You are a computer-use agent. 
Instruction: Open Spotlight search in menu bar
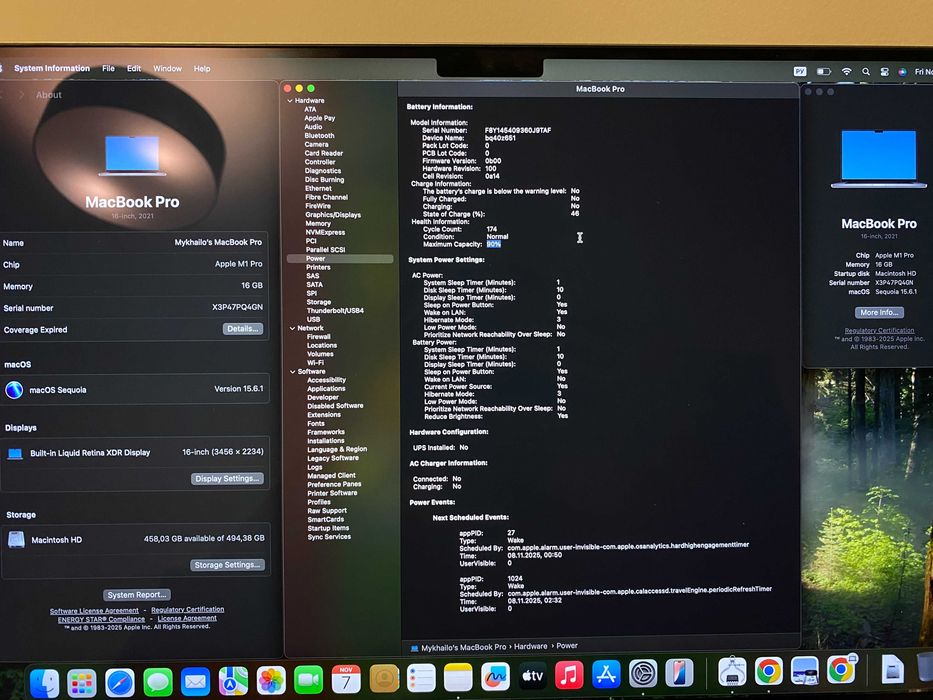click(x=866, y=71)
